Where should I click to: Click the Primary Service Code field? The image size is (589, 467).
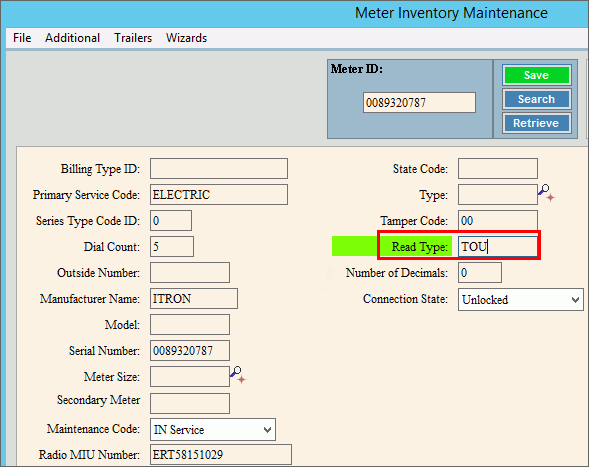[x=219, y=194]
